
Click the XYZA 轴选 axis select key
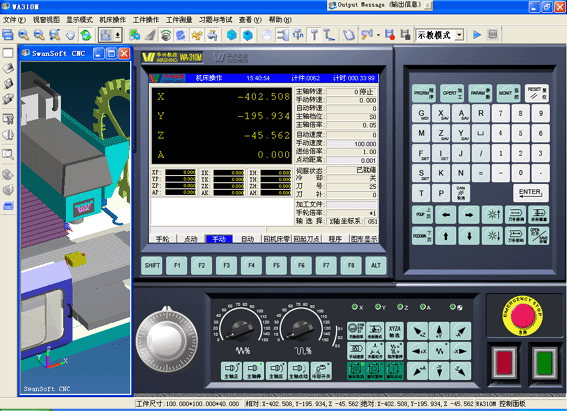pyautogui.click(x=395, y=331)
